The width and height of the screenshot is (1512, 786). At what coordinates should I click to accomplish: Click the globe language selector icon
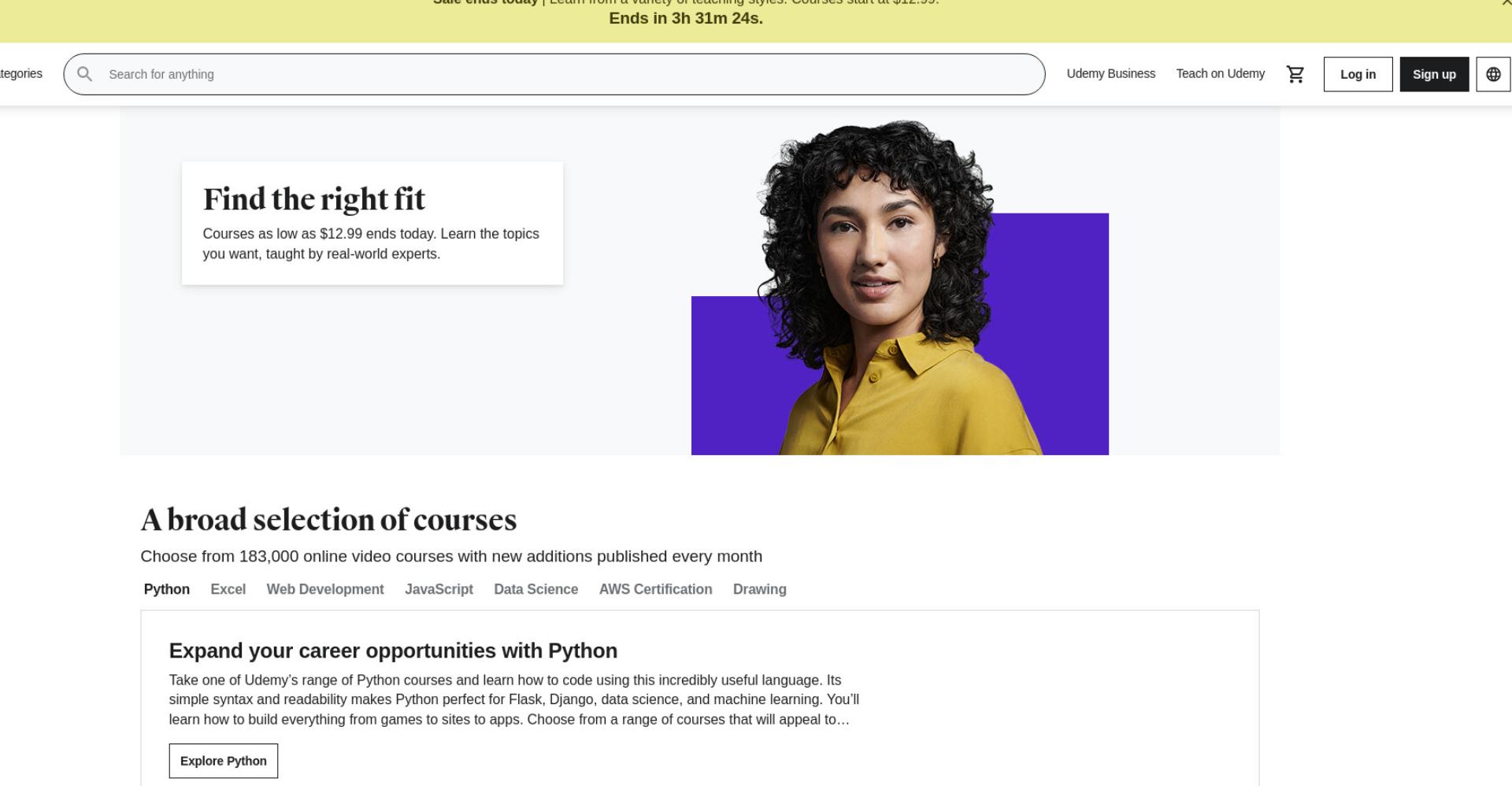point(1493,74)
